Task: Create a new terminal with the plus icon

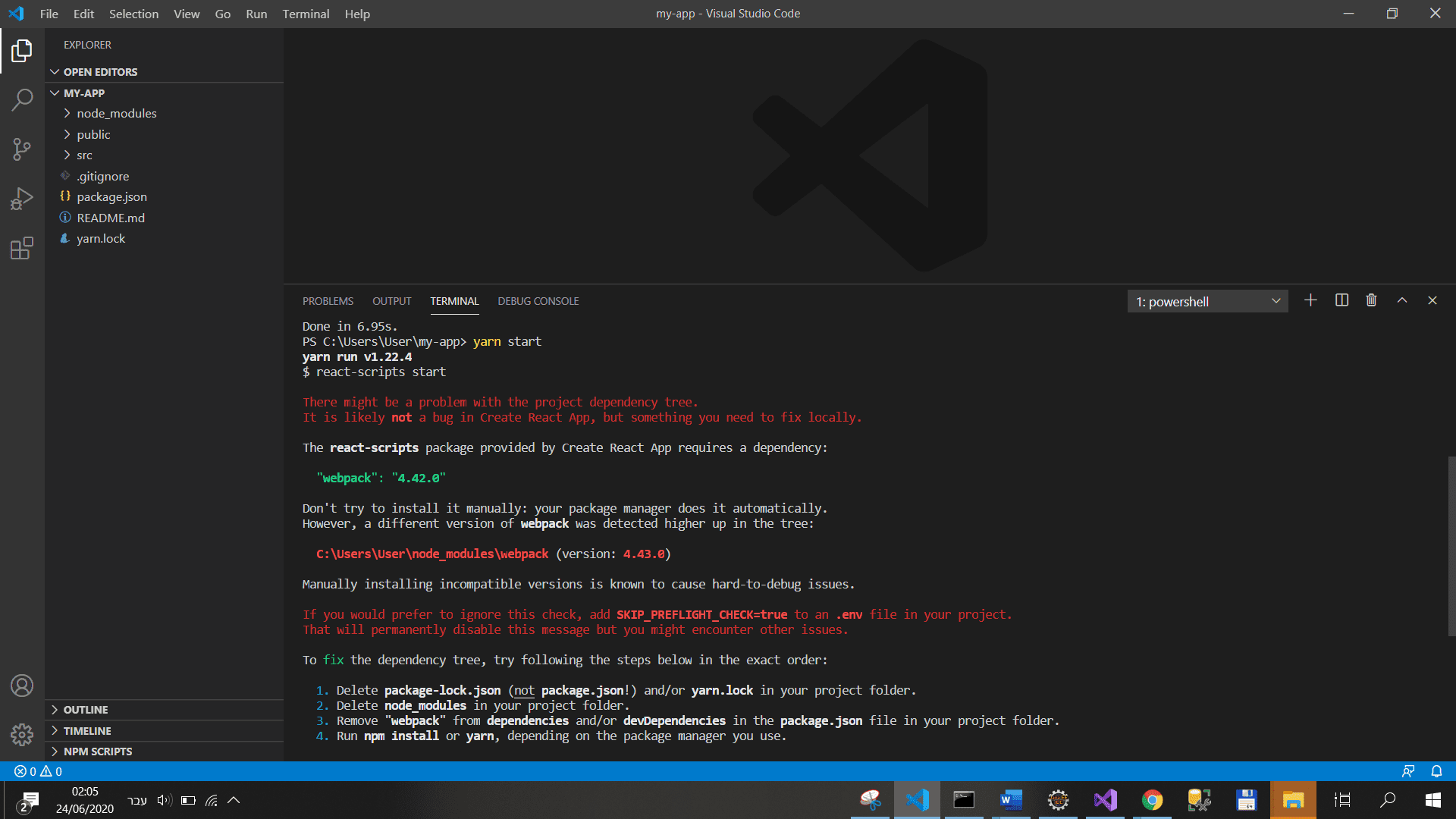Action: coord(1310,300)
